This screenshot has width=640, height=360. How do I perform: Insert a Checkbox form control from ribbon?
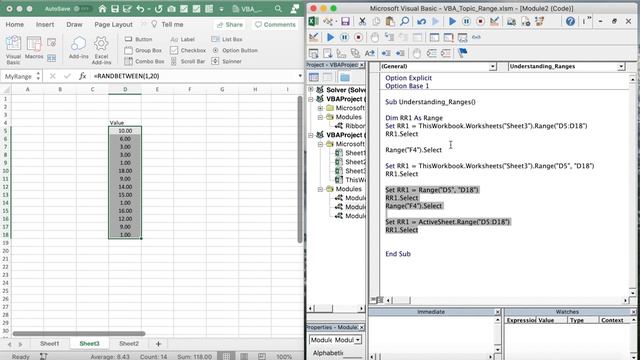click(x=188, y=50)
